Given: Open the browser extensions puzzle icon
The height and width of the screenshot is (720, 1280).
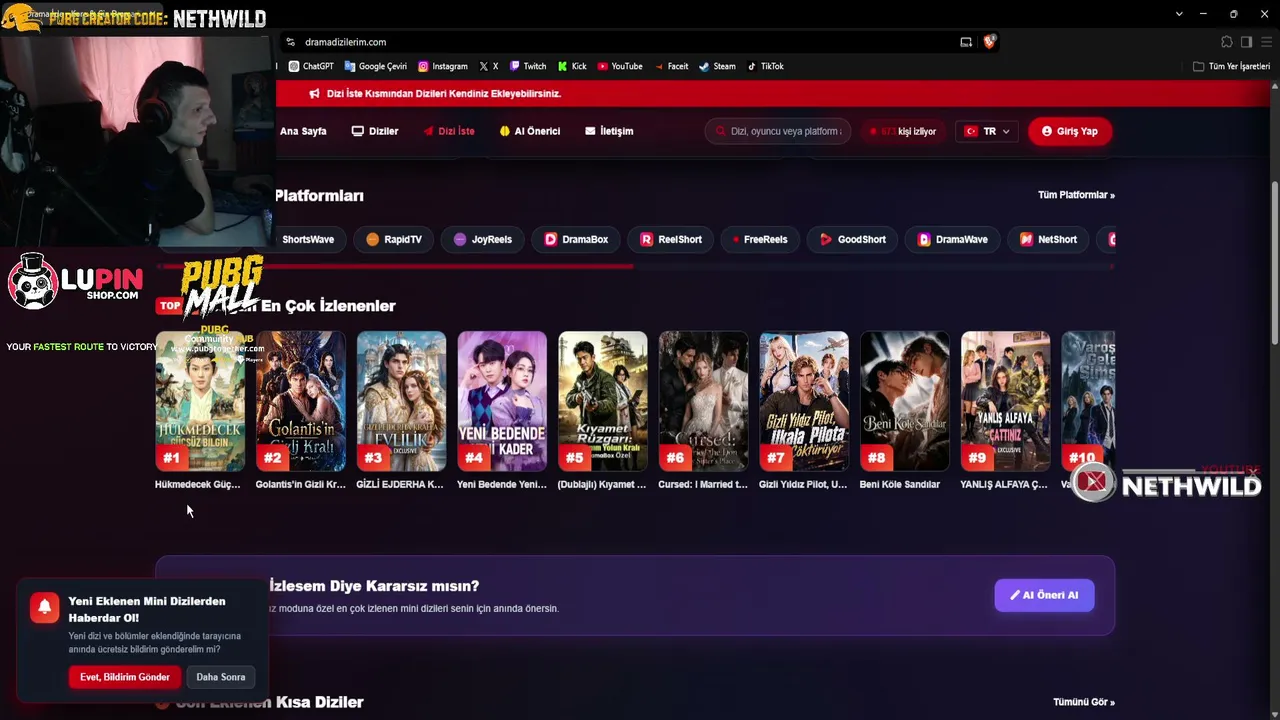Looking at the screenshot, I should 1227,42.
